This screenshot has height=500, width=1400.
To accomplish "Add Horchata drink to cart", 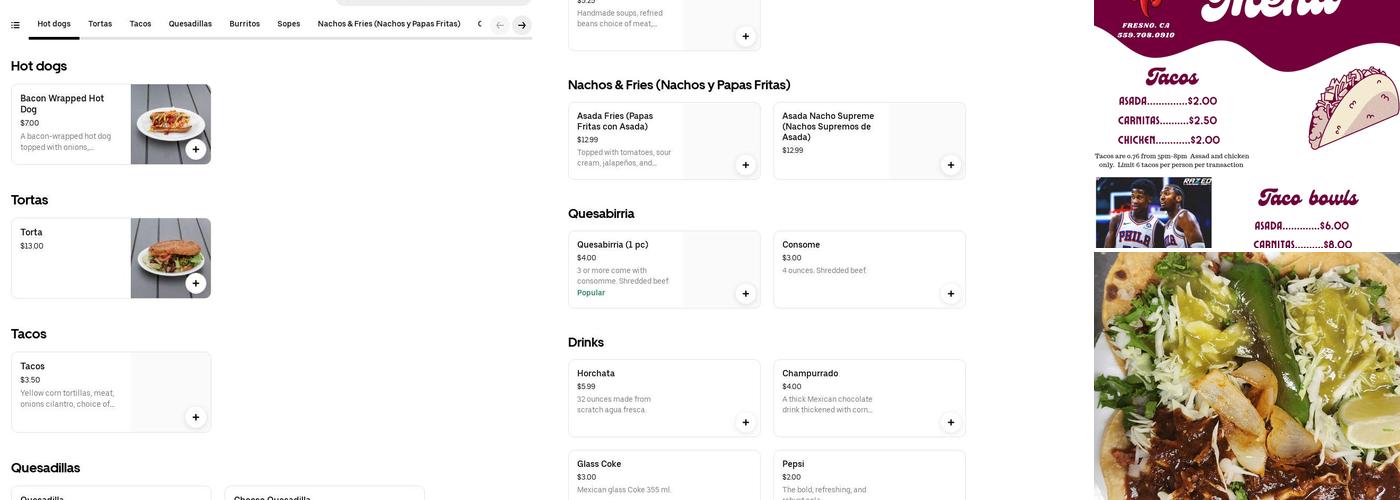I will 745,423.
